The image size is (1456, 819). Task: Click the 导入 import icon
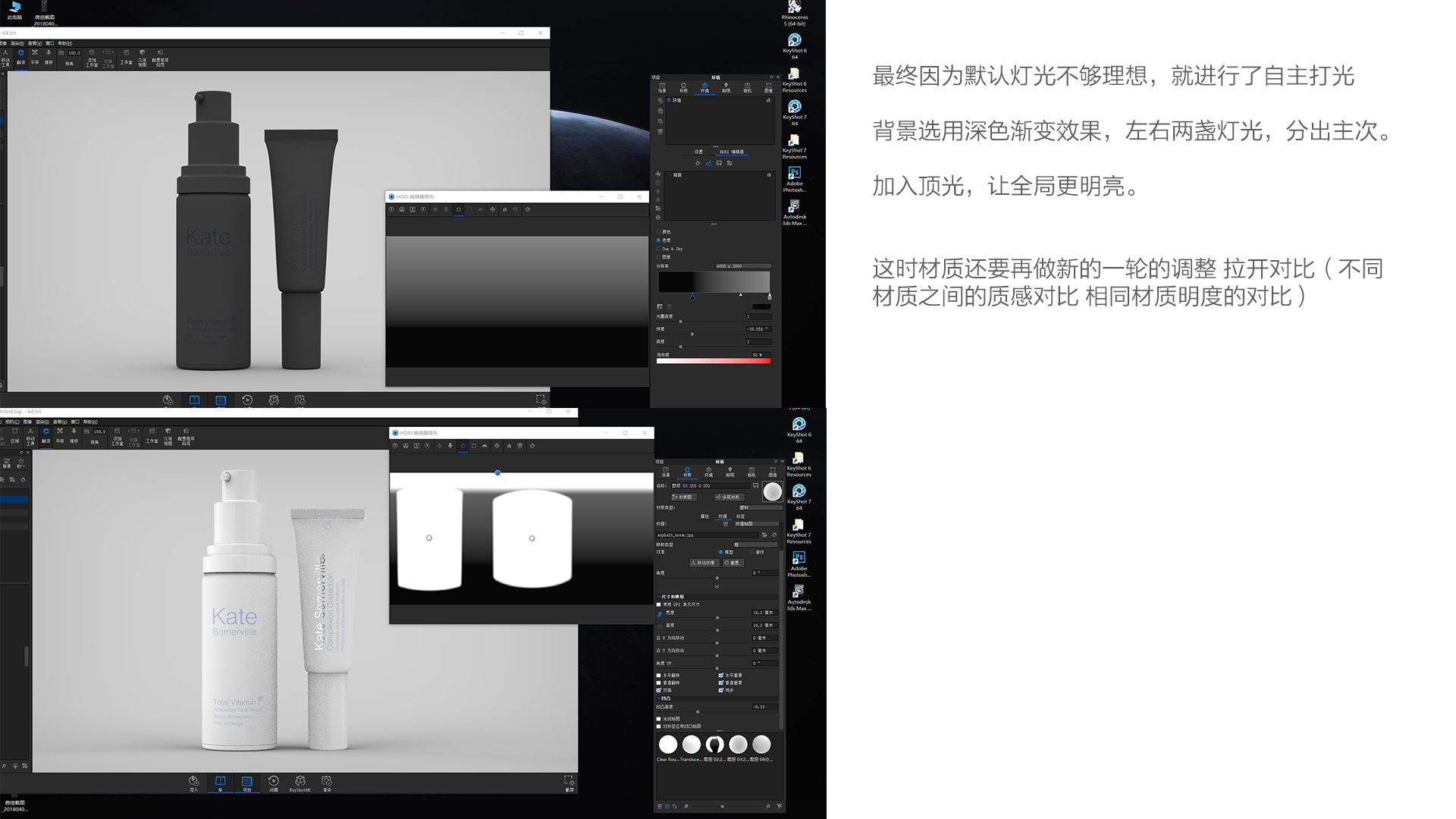coord(193,782)
